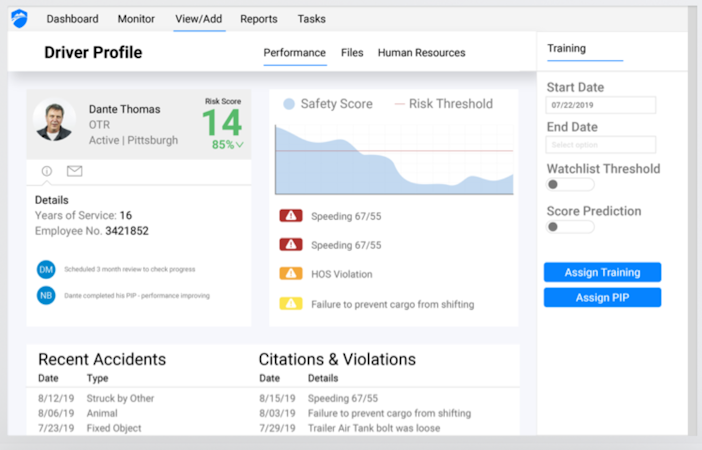Click the orange HOS Violation warning icon
The height and width of the screenshot is (450, 702).
click(291, 274)
